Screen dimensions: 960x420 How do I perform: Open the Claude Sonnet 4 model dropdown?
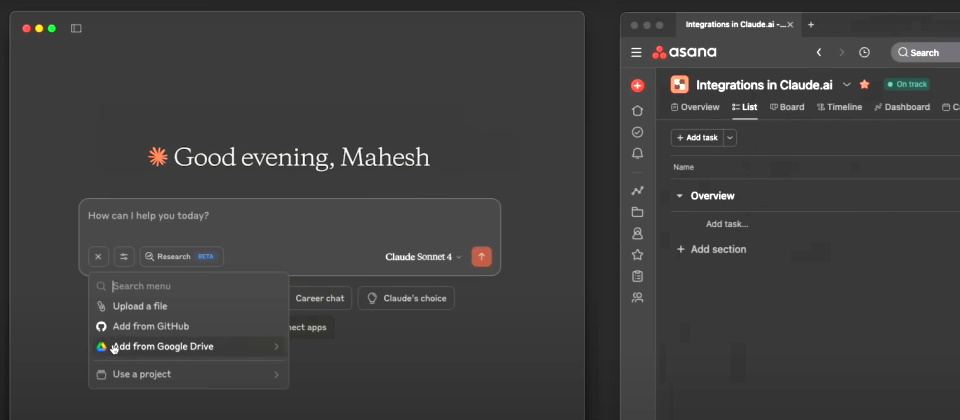[x=423, y=257]
